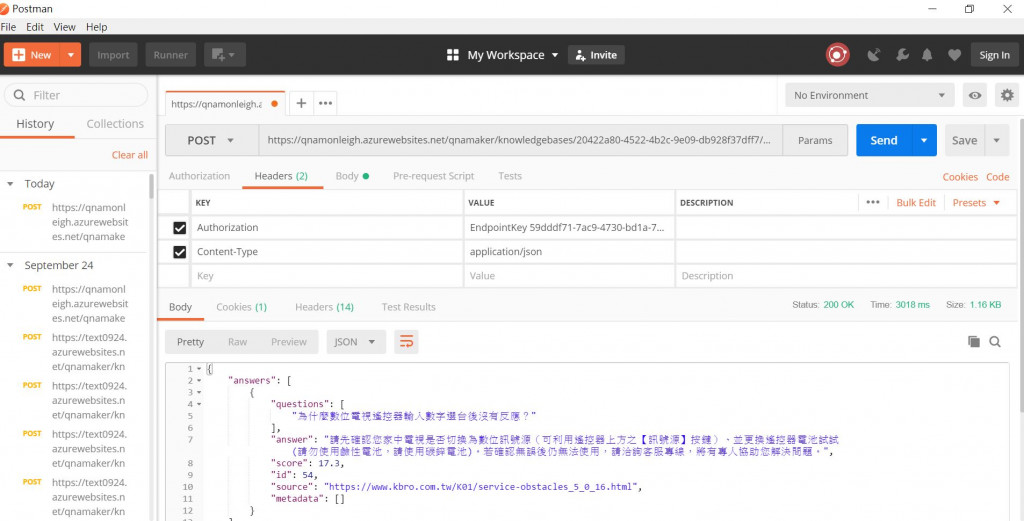Send the request with Send button
The height and width of the screenshot is (521, 1024).
pyautogui.click(x=884, y=140)
